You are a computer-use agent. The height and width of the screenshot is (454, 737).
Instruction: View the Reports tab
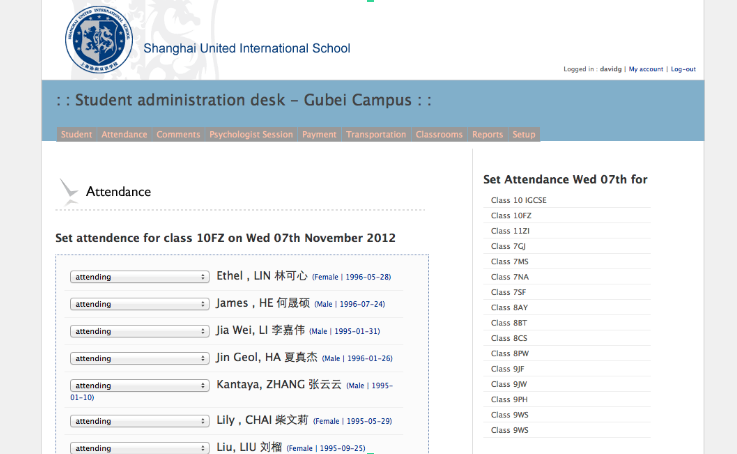point(487,134)
